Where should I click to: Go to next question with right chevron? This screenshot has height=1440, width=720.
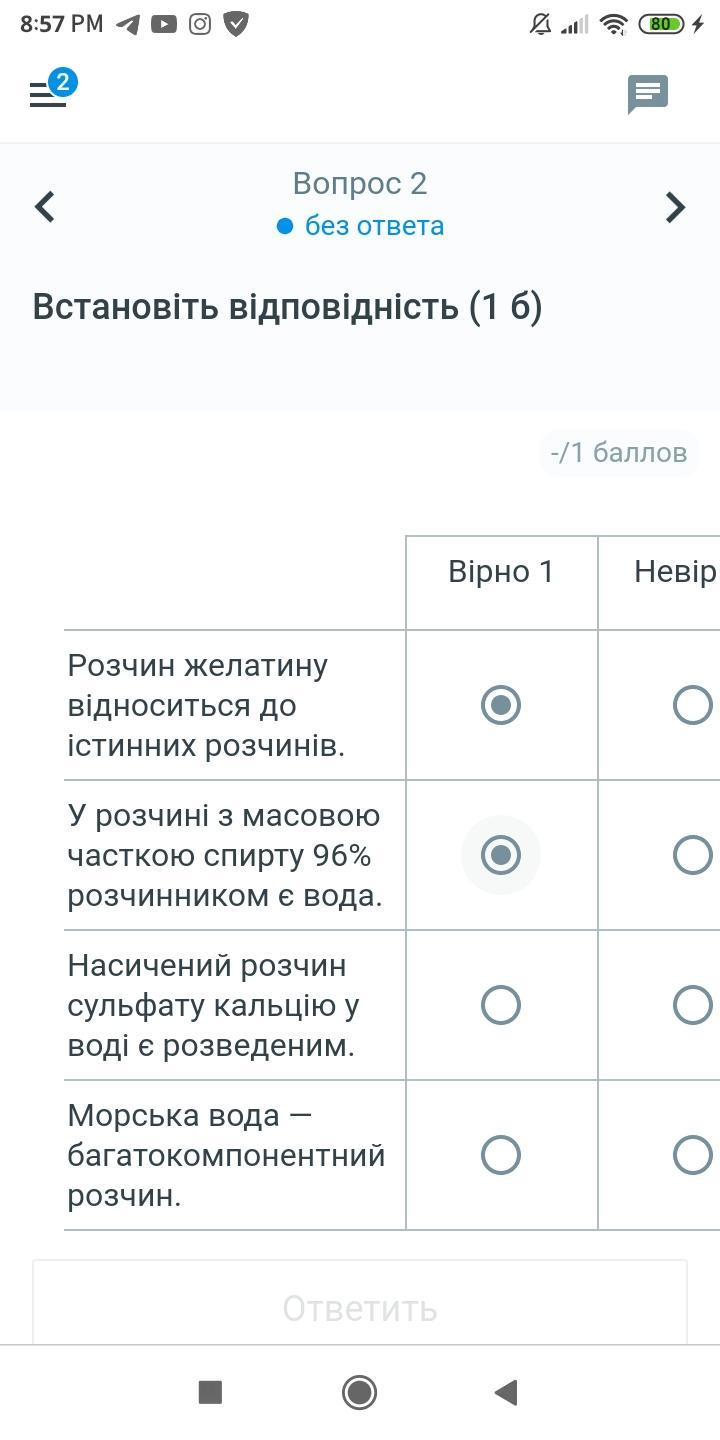pyautogui.click(x=676, y=207)
